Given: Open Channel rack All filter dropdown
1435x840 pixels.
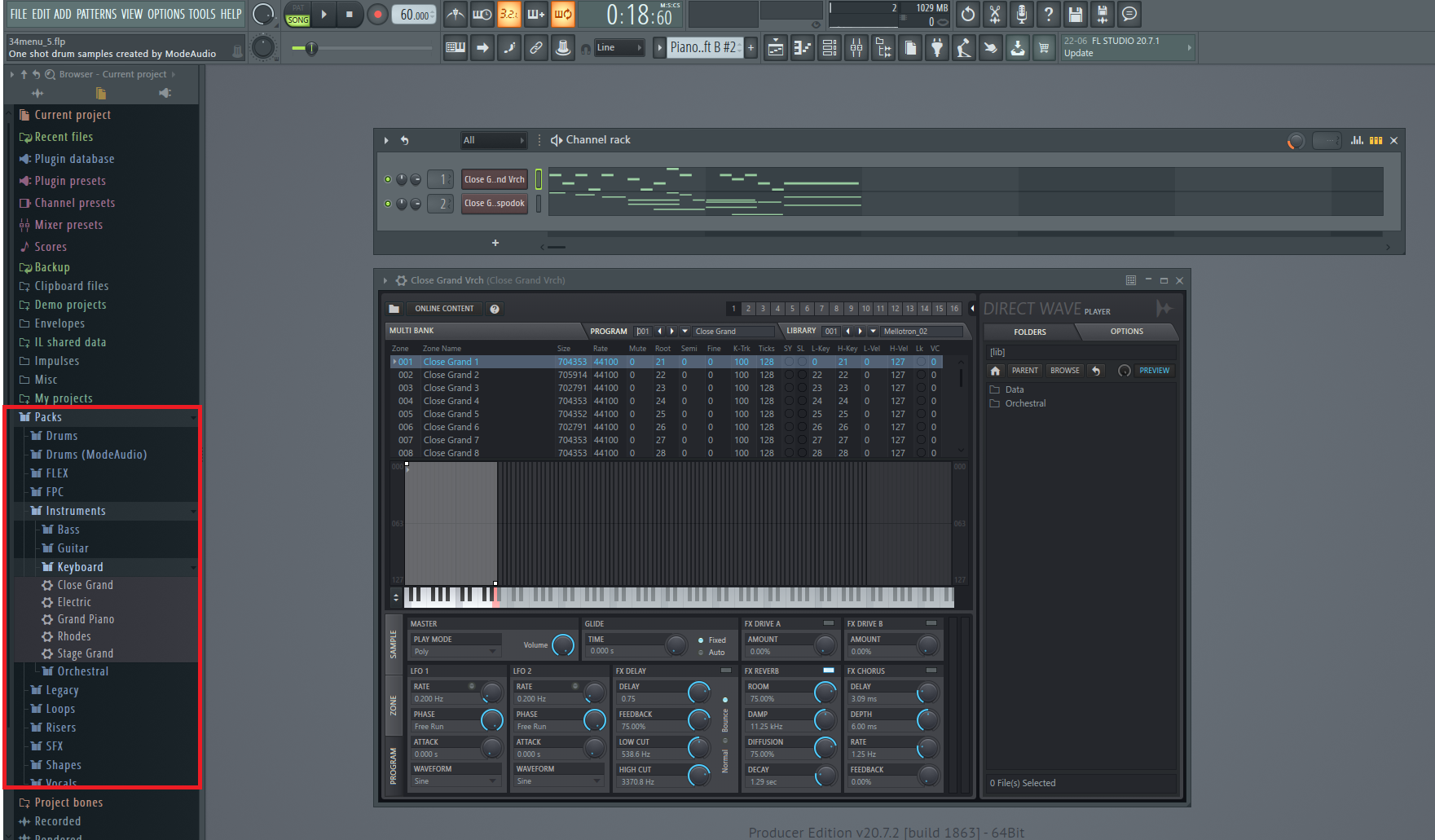Looking at the screenshot, I should click(x=493, y=140).
